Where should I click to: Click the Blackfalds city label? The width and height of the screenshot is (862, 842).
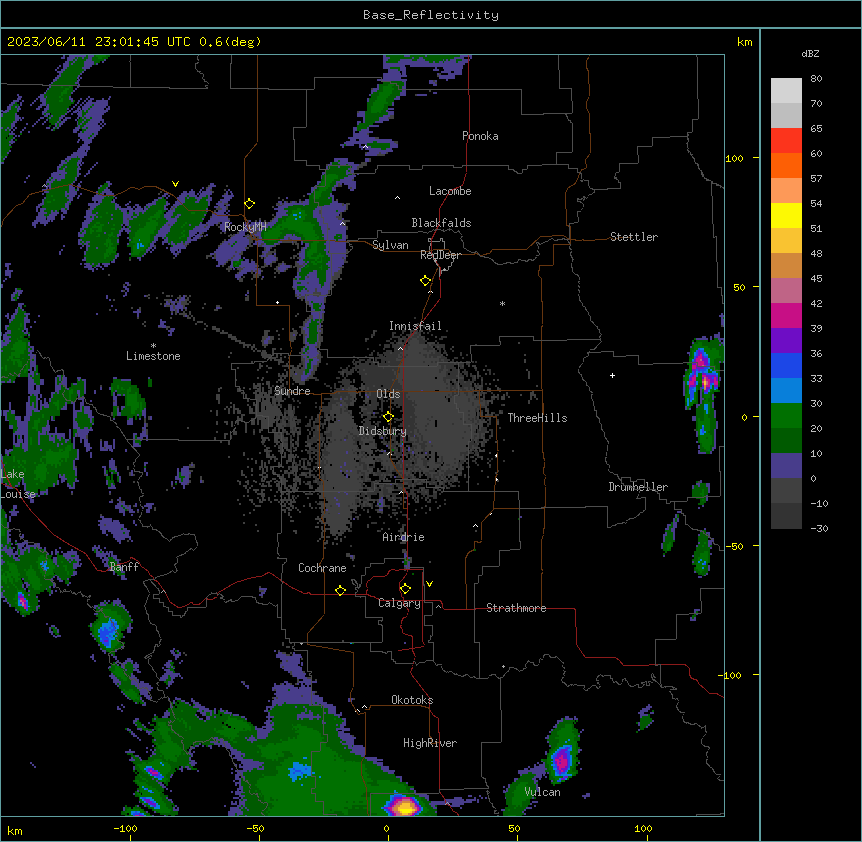point(441,223)
